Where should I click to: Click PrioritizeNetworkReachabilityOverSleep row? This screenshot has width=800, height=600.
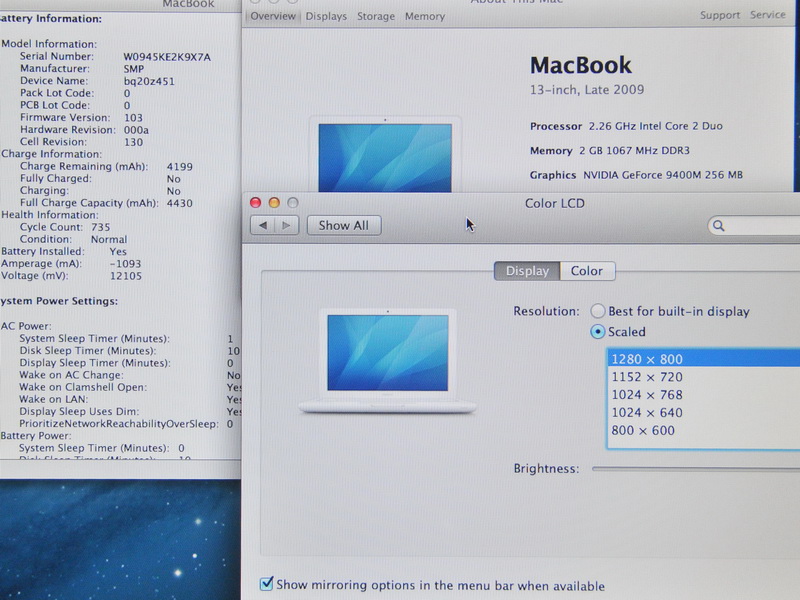(126, 424)
